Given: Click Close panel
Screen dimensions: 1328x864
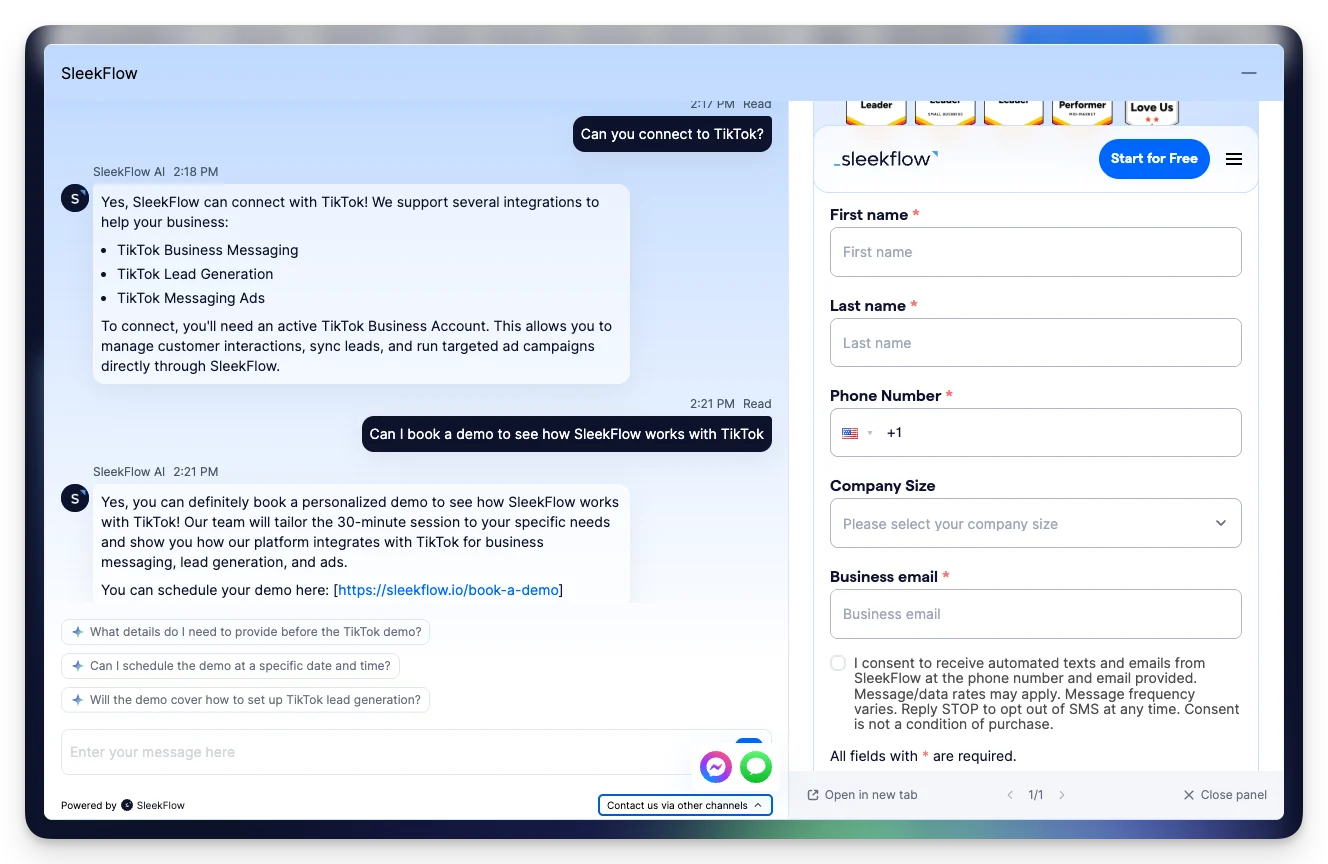Looking at the screenshot, I should point(1225,795).
